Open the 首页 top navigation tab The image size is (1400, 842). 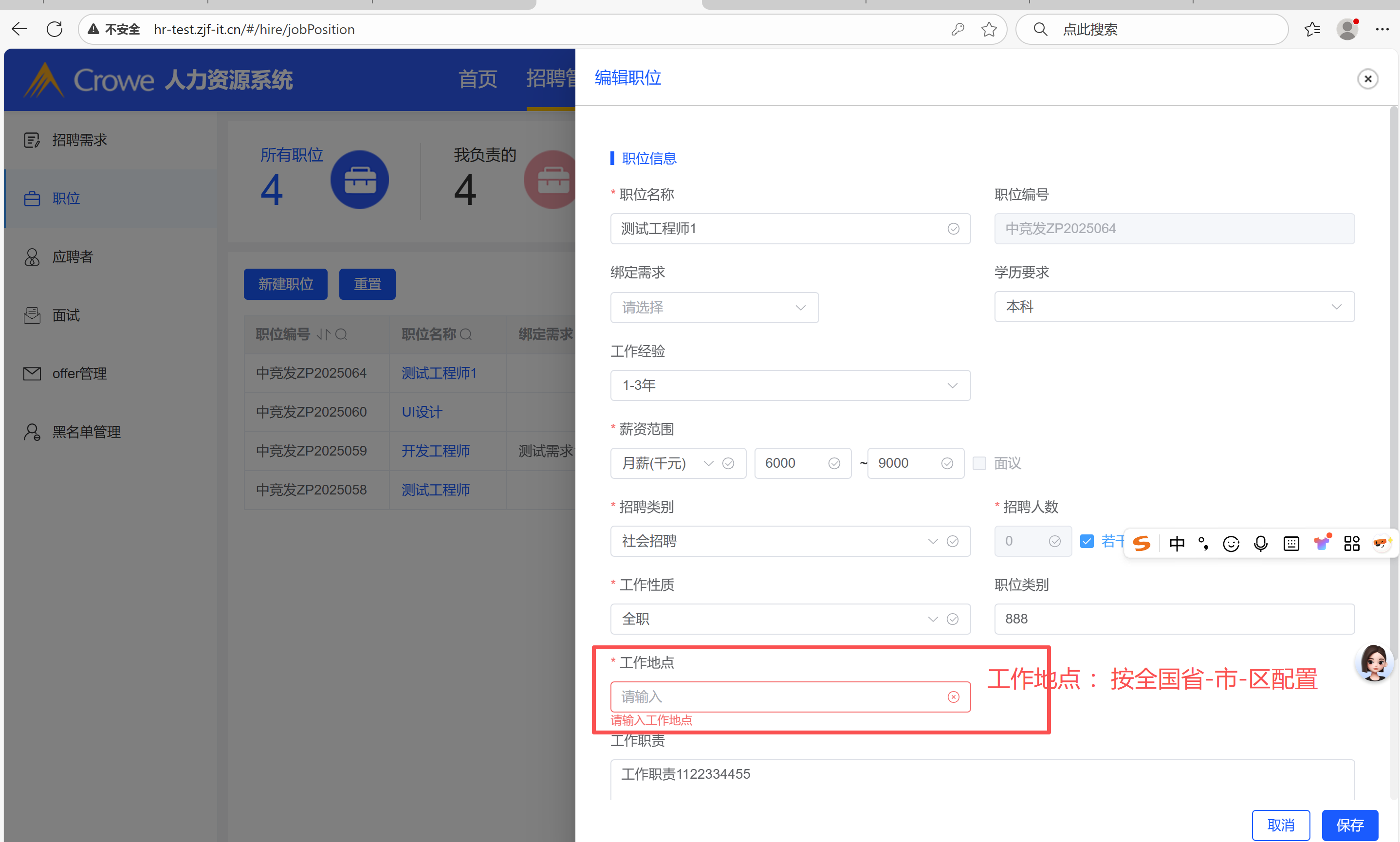click(x=477, y=79)
